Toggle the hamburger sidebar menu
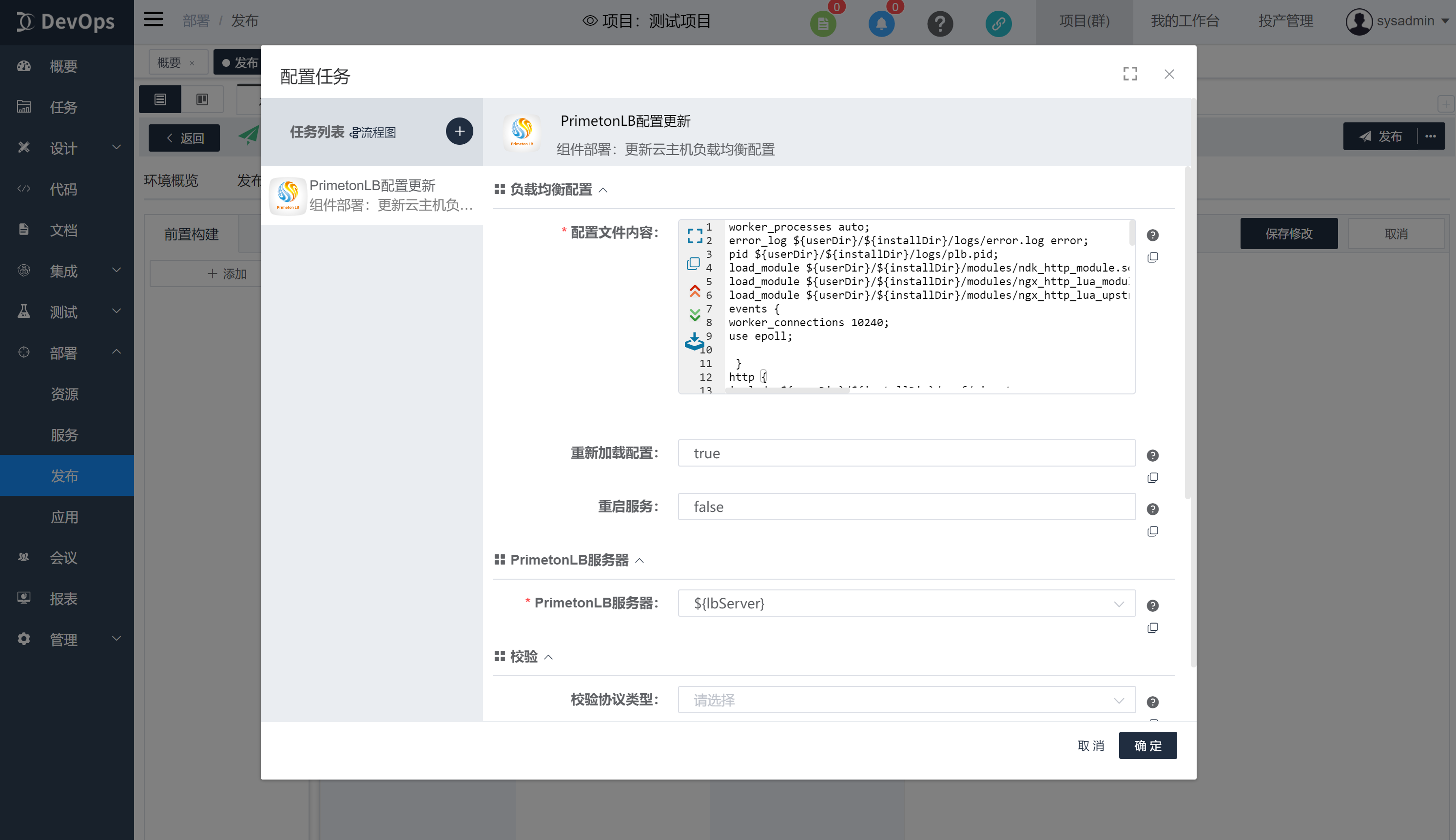 tap(154, 20)
